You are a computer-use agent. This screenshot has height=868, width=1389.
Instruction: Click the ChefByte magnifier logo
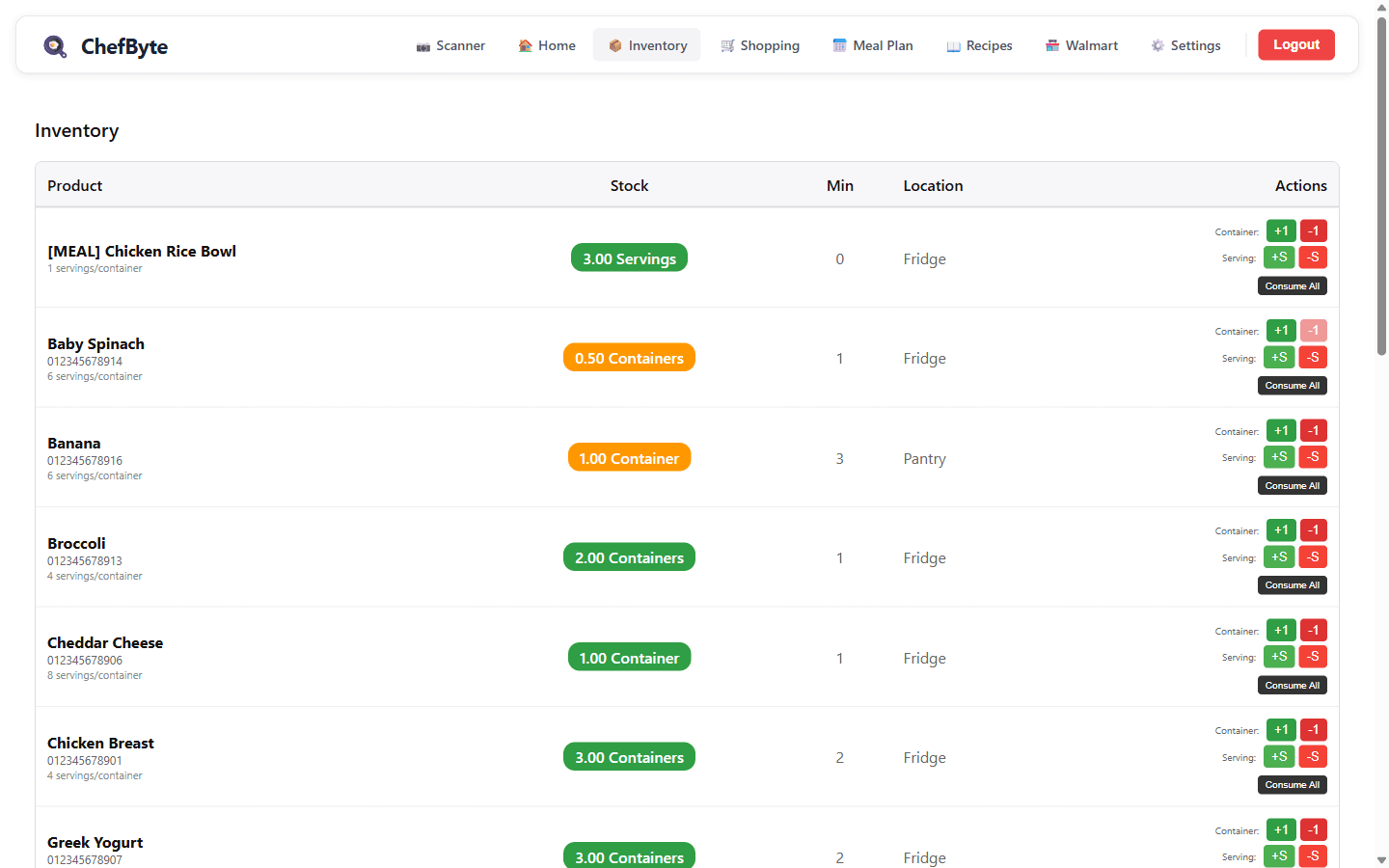coord(55,45)
